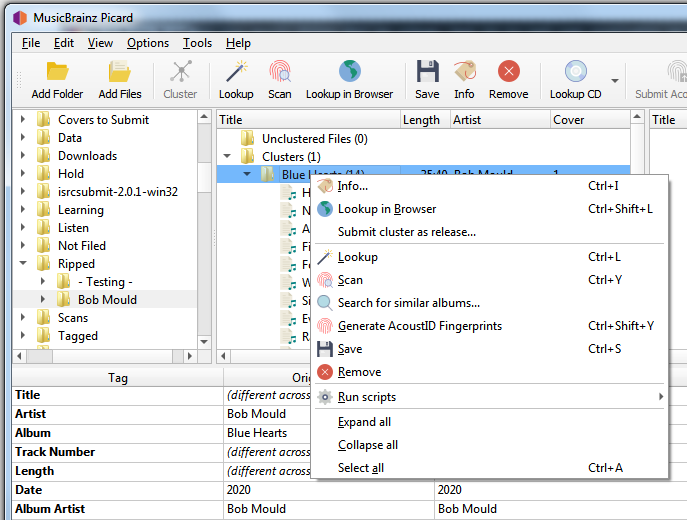Collapse the Blue Hearts cluster

247,174
